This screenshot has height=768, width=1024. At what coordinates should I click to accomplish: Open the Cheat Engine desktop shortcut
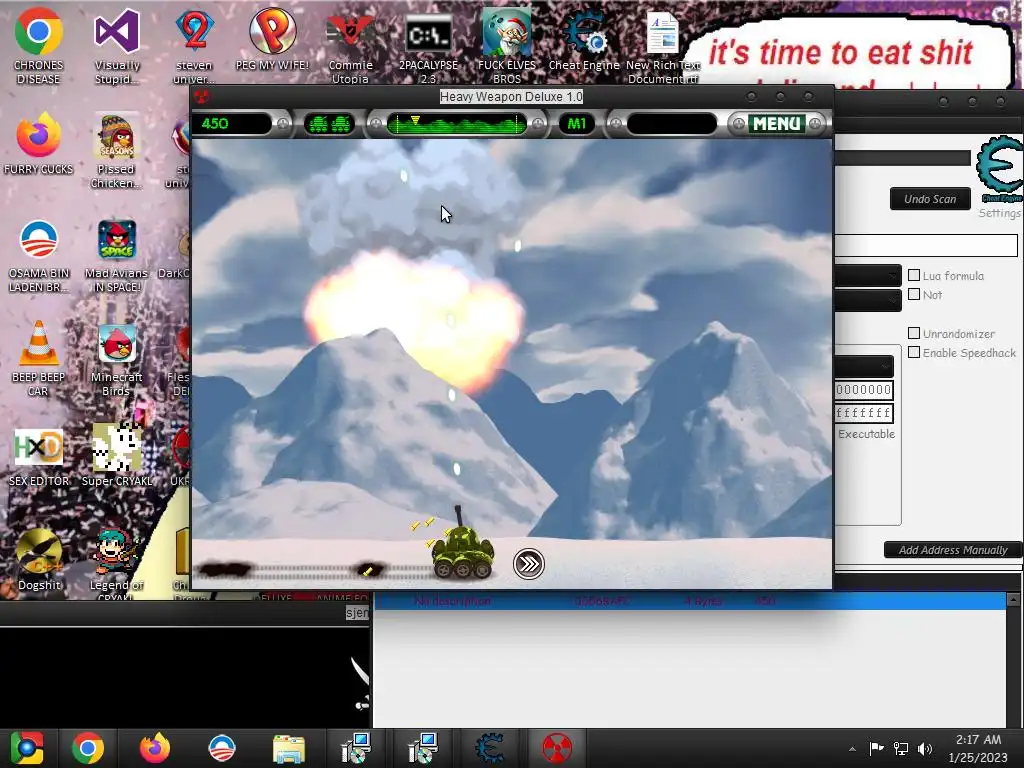click(584, 39)
